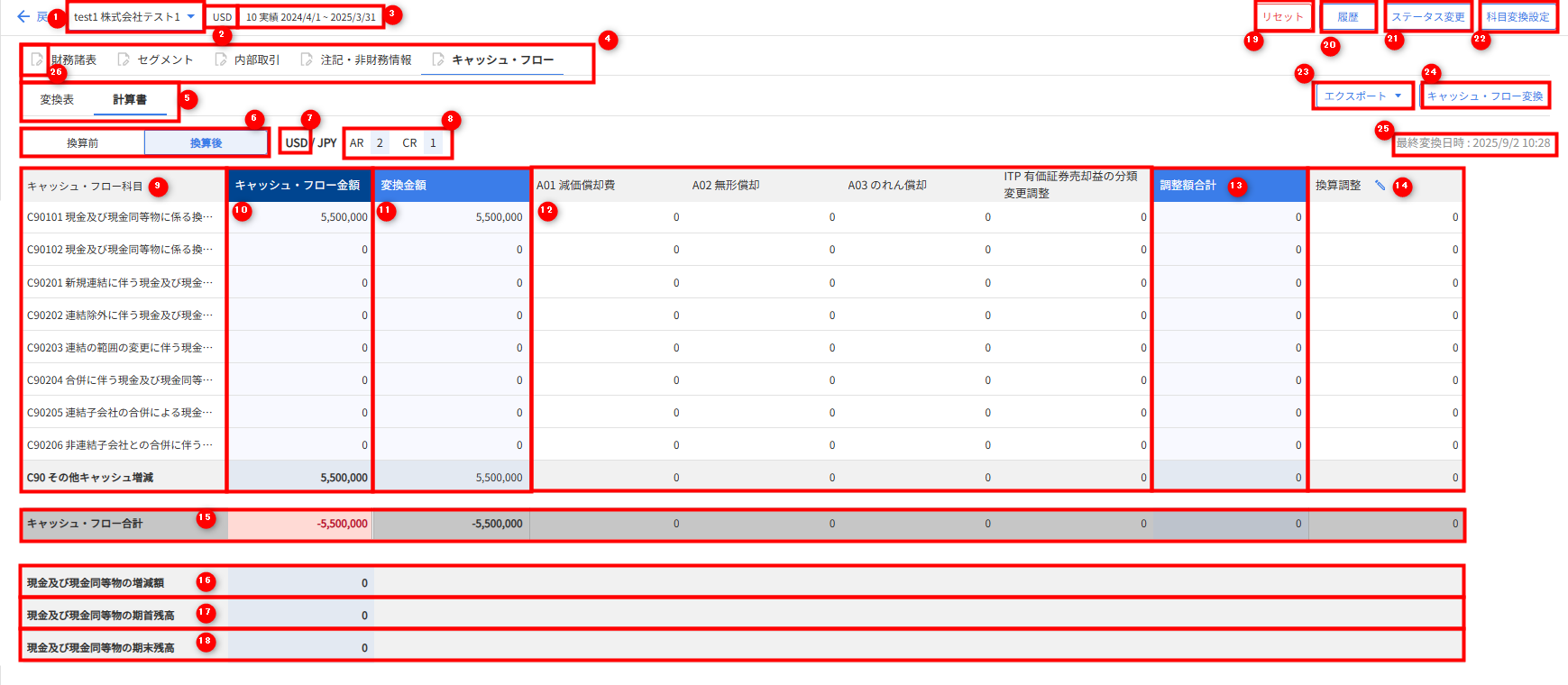The image size is (1568, 685).
Task: Switch to the 変換表 sub-tab
Action: [57, 100]
